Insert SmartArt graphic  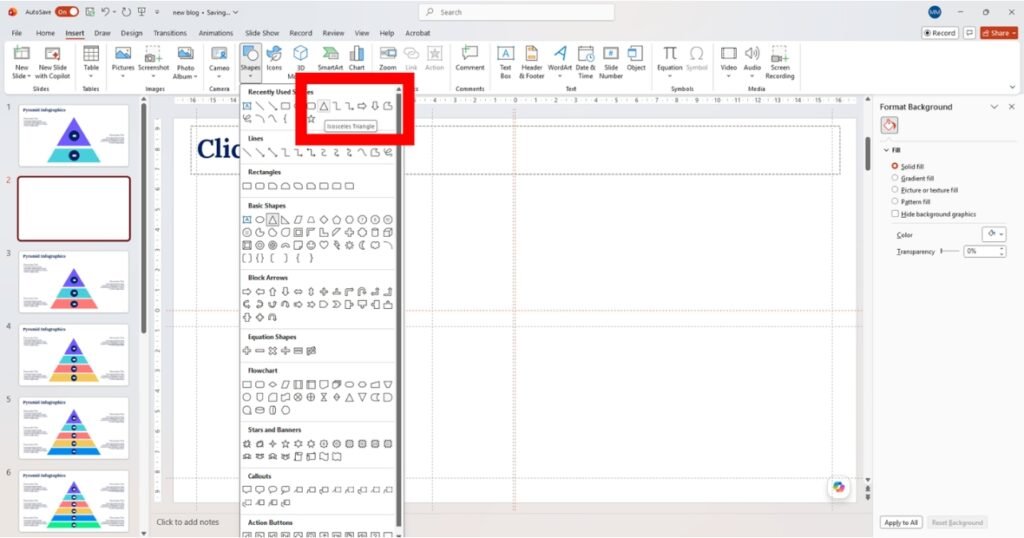pos(330,59)
